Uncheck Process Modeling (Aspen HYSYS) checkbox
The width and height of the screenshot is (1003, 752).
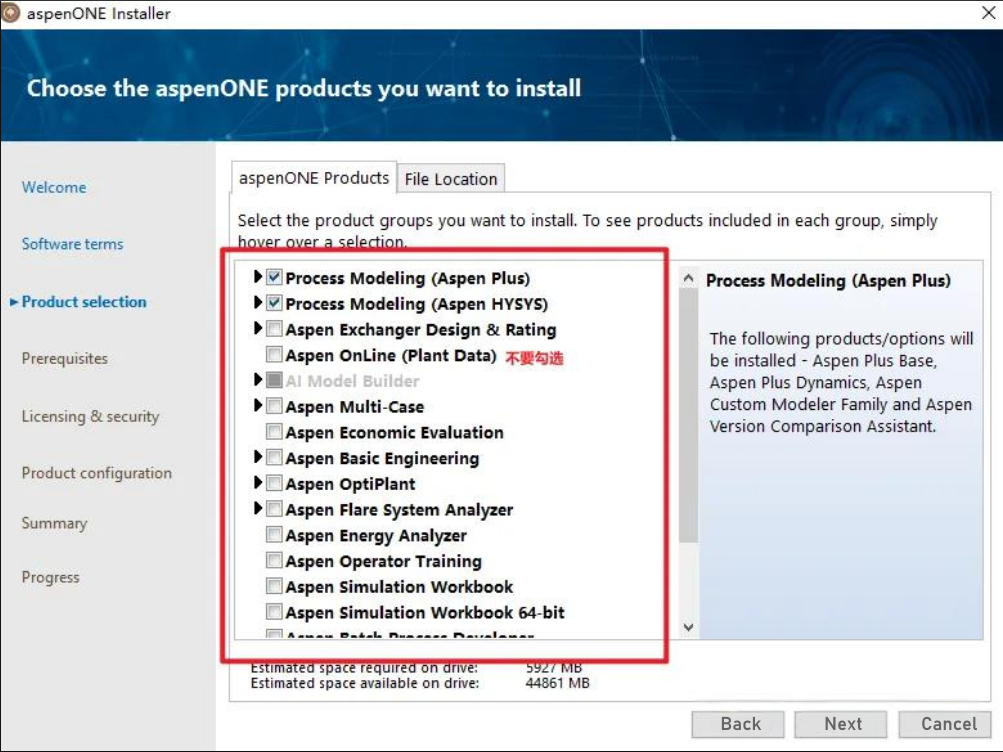[274, 302]
